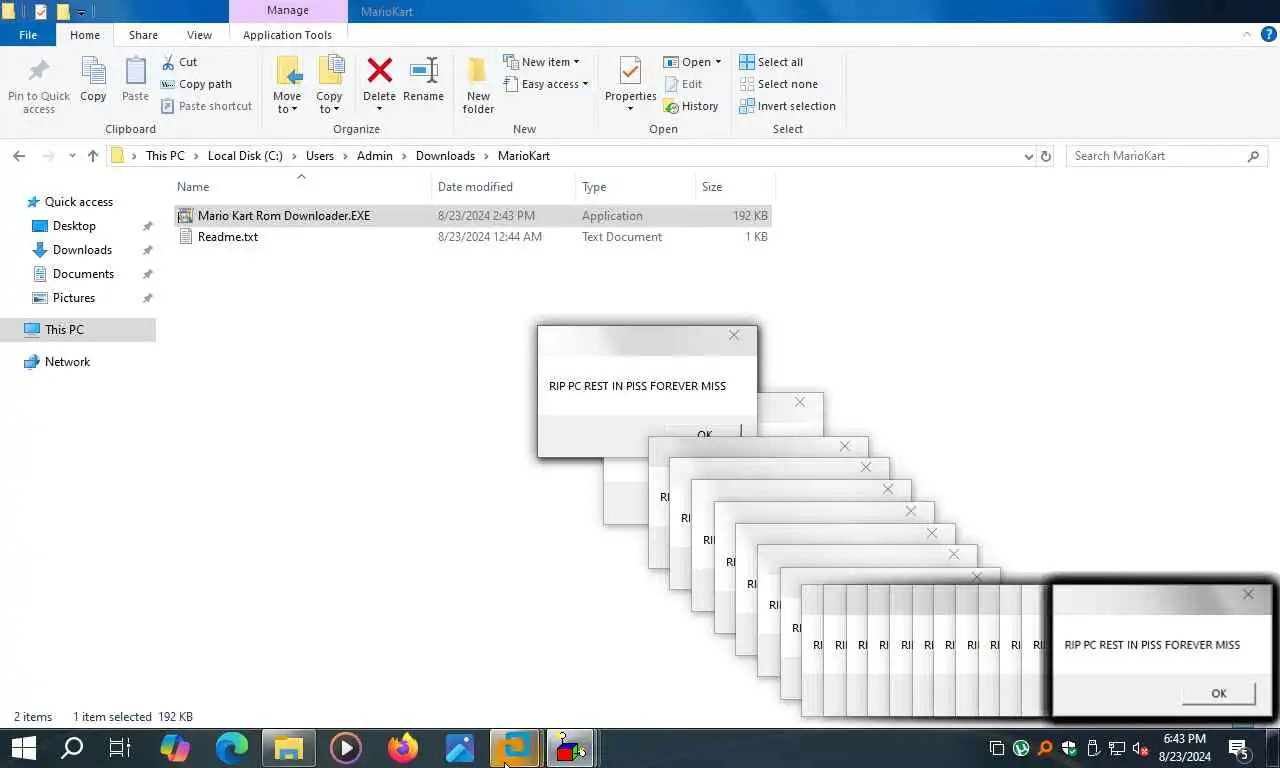Collapse the ribbon with the chevron

(x=1246, y=34)
